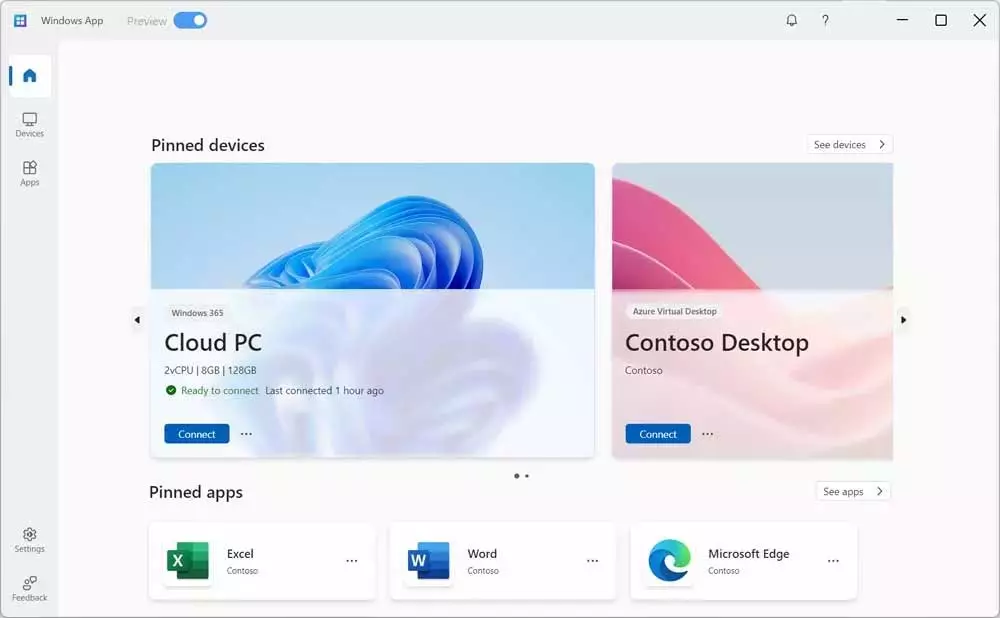This screenshot has height=618, width=1000.
Task: Open more options for Excel app
Action: [x=351, y=561]
